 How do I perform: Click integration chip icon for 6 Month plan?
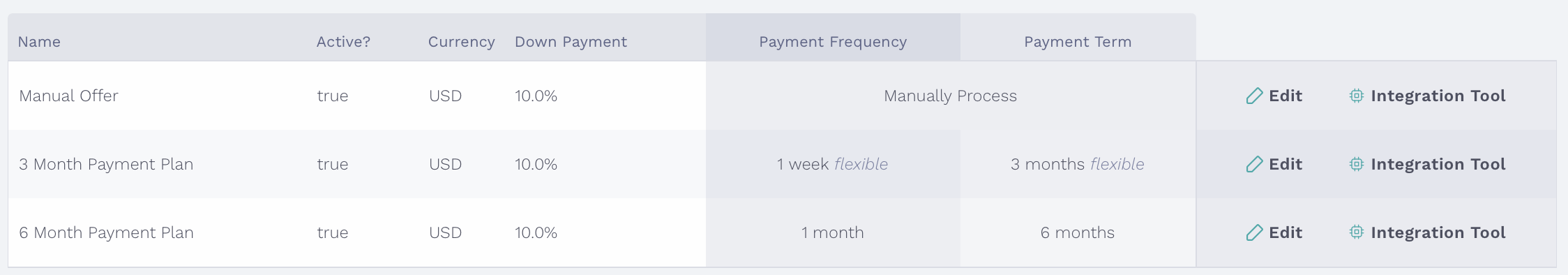(x=1356, y=232)
